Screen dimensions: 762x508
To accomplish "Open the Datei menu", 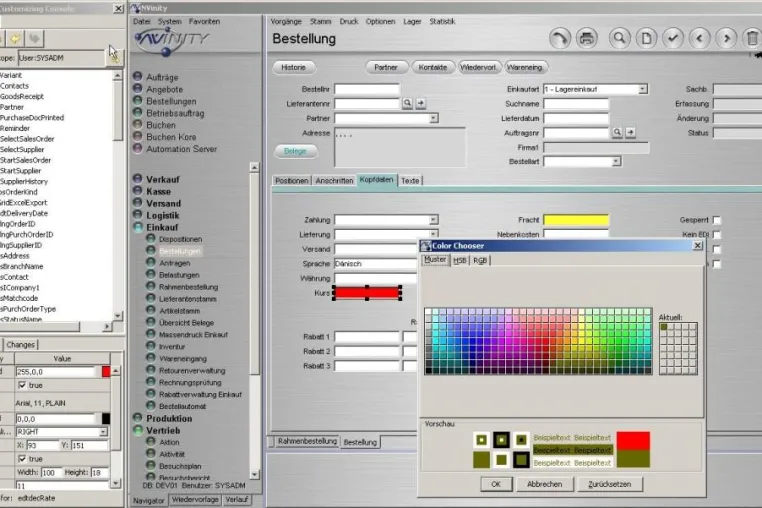I will [141, 21].
